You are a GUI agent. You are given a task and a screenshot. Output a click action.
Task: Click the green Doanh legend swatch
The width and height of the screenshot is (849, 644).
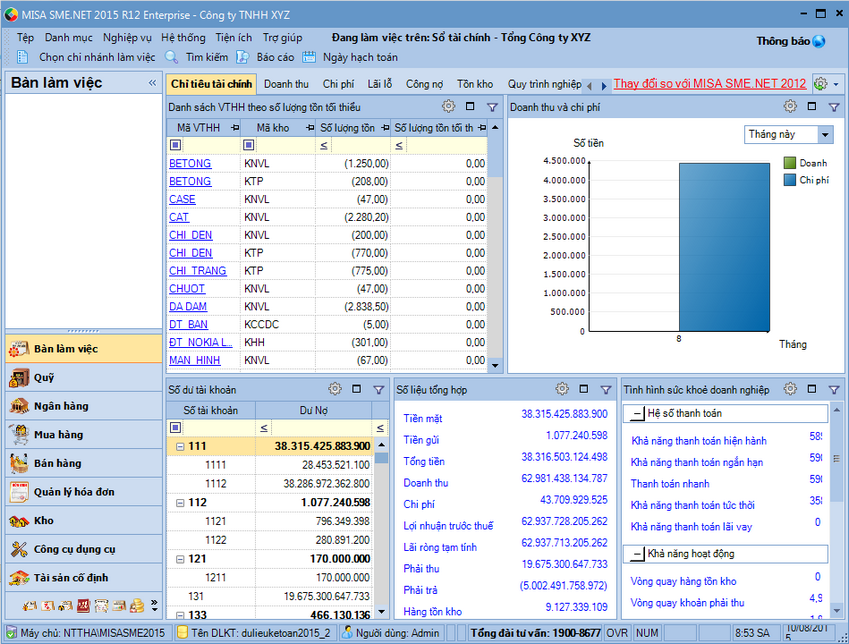790,162
